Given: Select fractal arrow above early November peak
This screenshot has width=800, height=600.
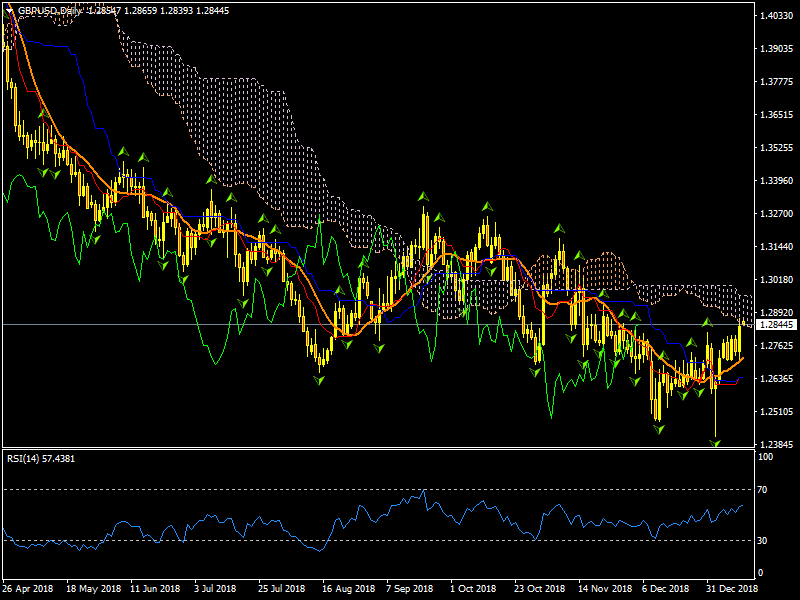Looking at the screenshot, I should click(x=558, y=228).
